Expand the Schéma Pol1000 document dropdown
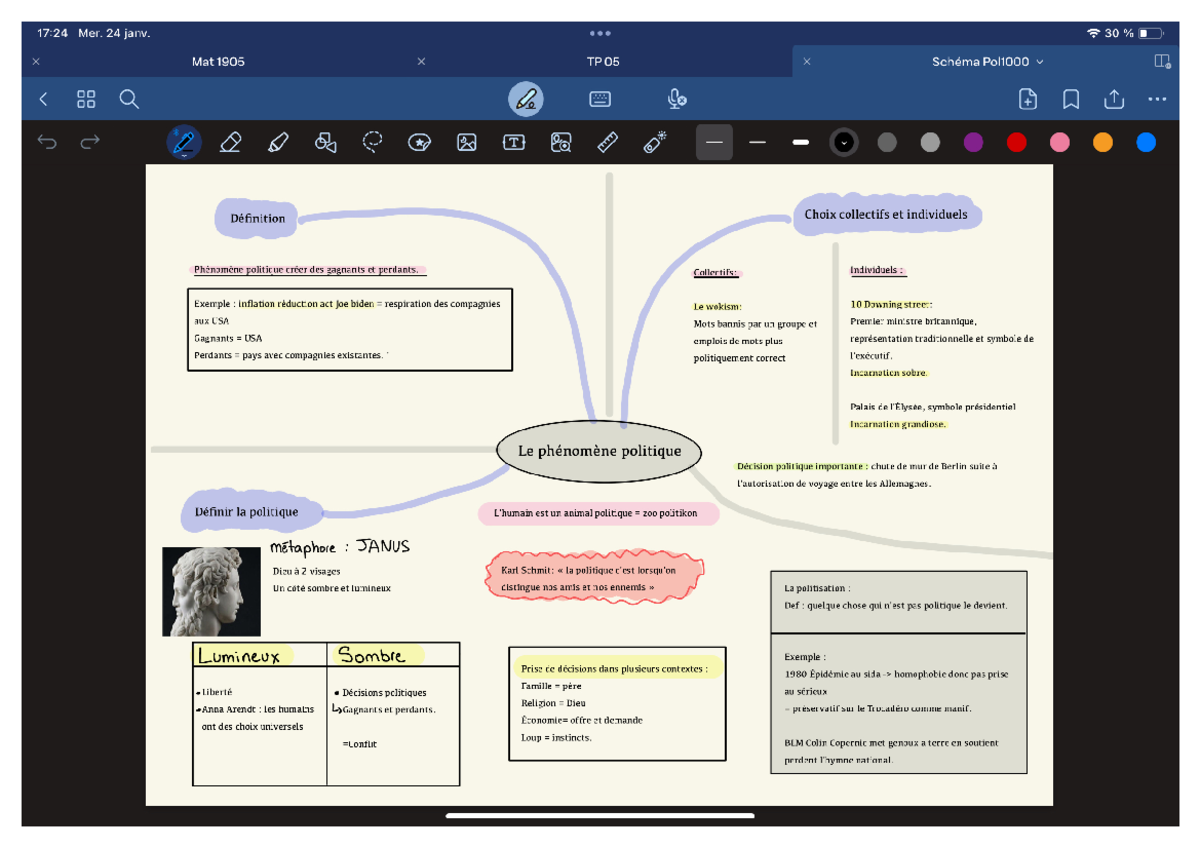The width and height of the screenshot is (1200, 848). pos(1040,62)
